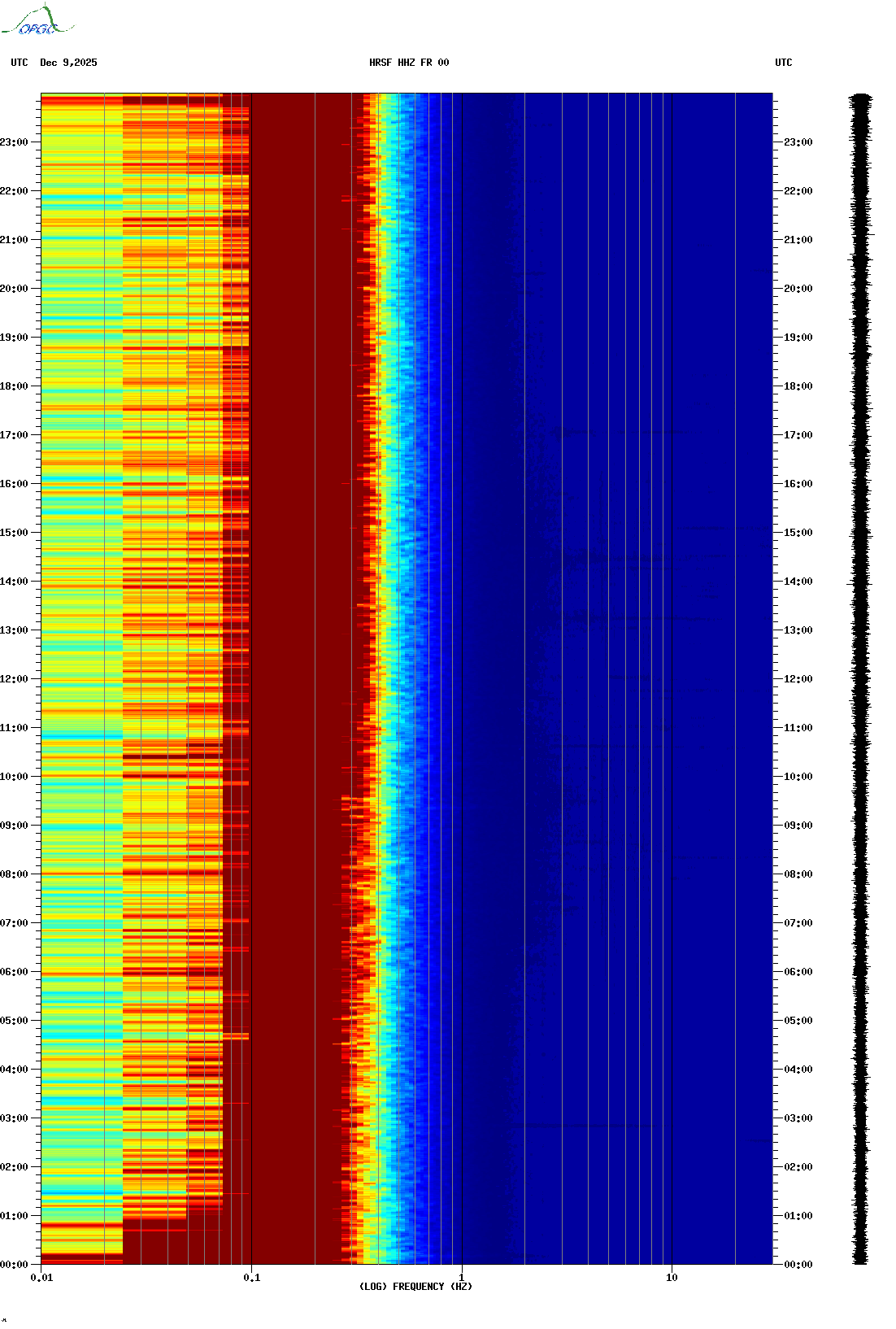Select the 00:00 tick on the left axis
Image resolution: width=896 pixels, height=1329 pixels.
point(15,1265)
